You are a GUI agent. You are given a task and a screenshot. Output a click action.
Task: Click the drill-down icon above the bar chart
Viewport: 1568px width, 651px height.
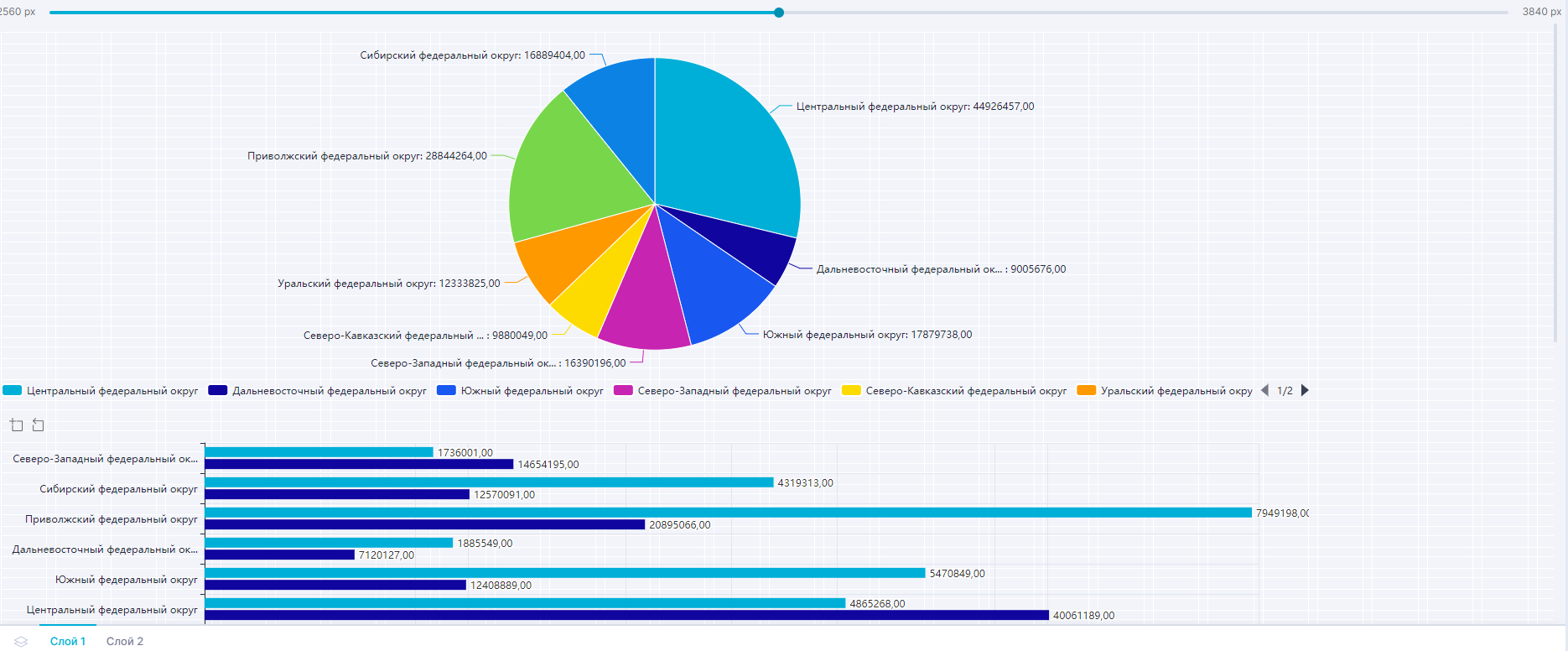coord(17,425)
